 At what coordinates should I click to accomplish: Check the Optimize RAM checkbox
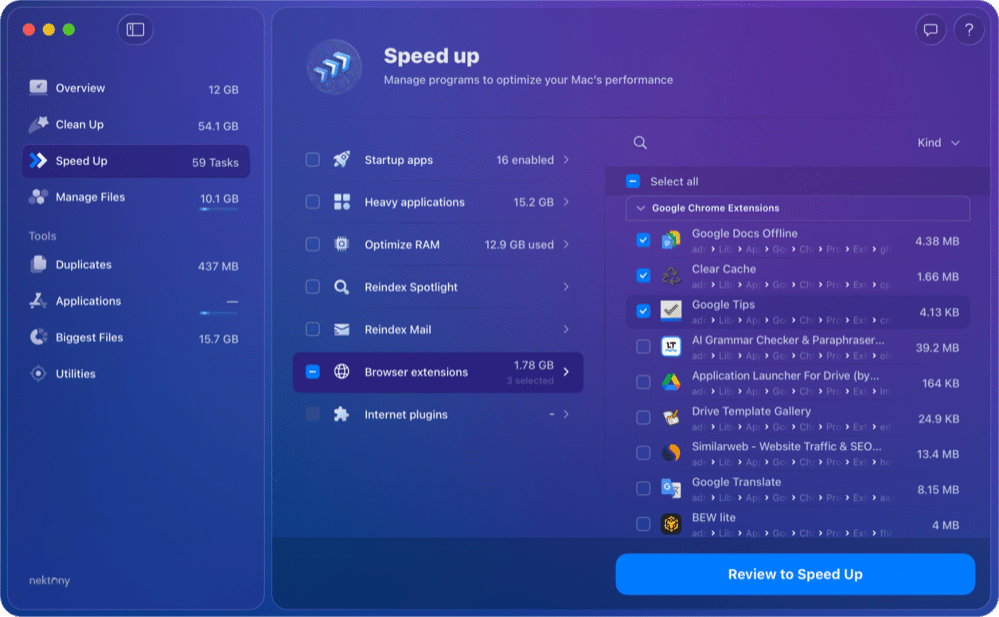click(x=312, y=244)
